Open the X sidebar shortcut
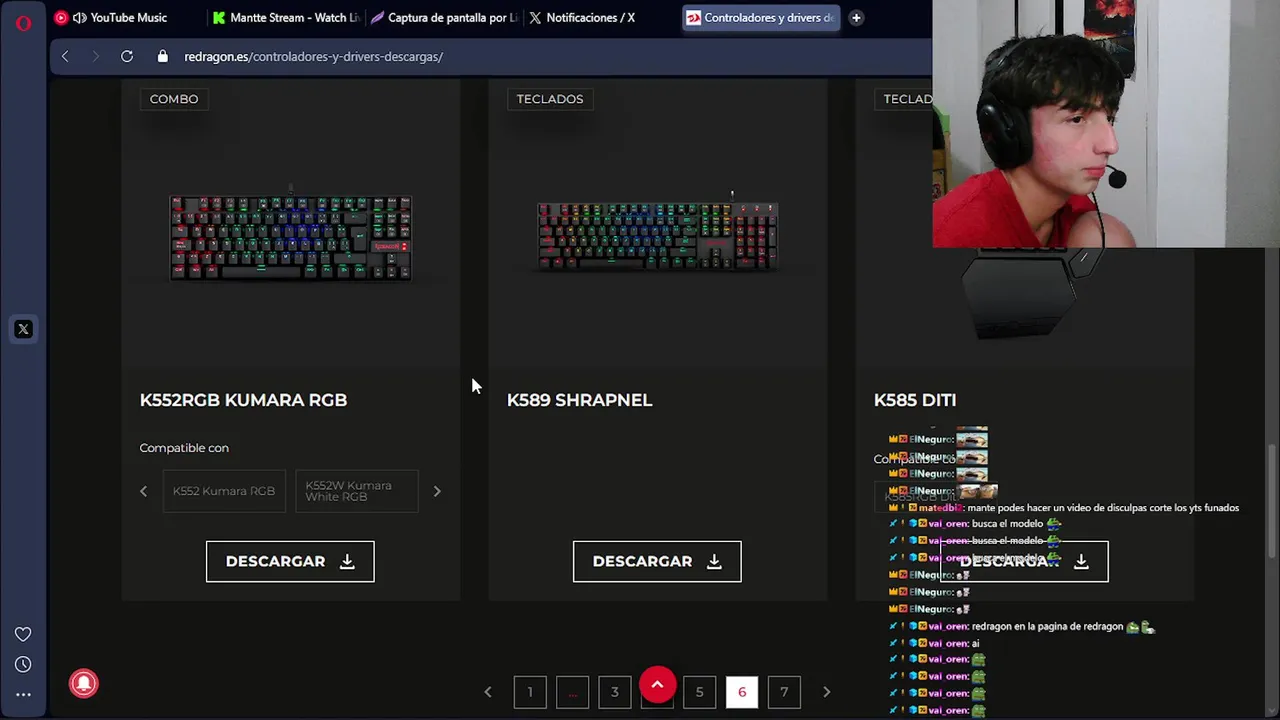1280x720 pixels. point(23,329)
